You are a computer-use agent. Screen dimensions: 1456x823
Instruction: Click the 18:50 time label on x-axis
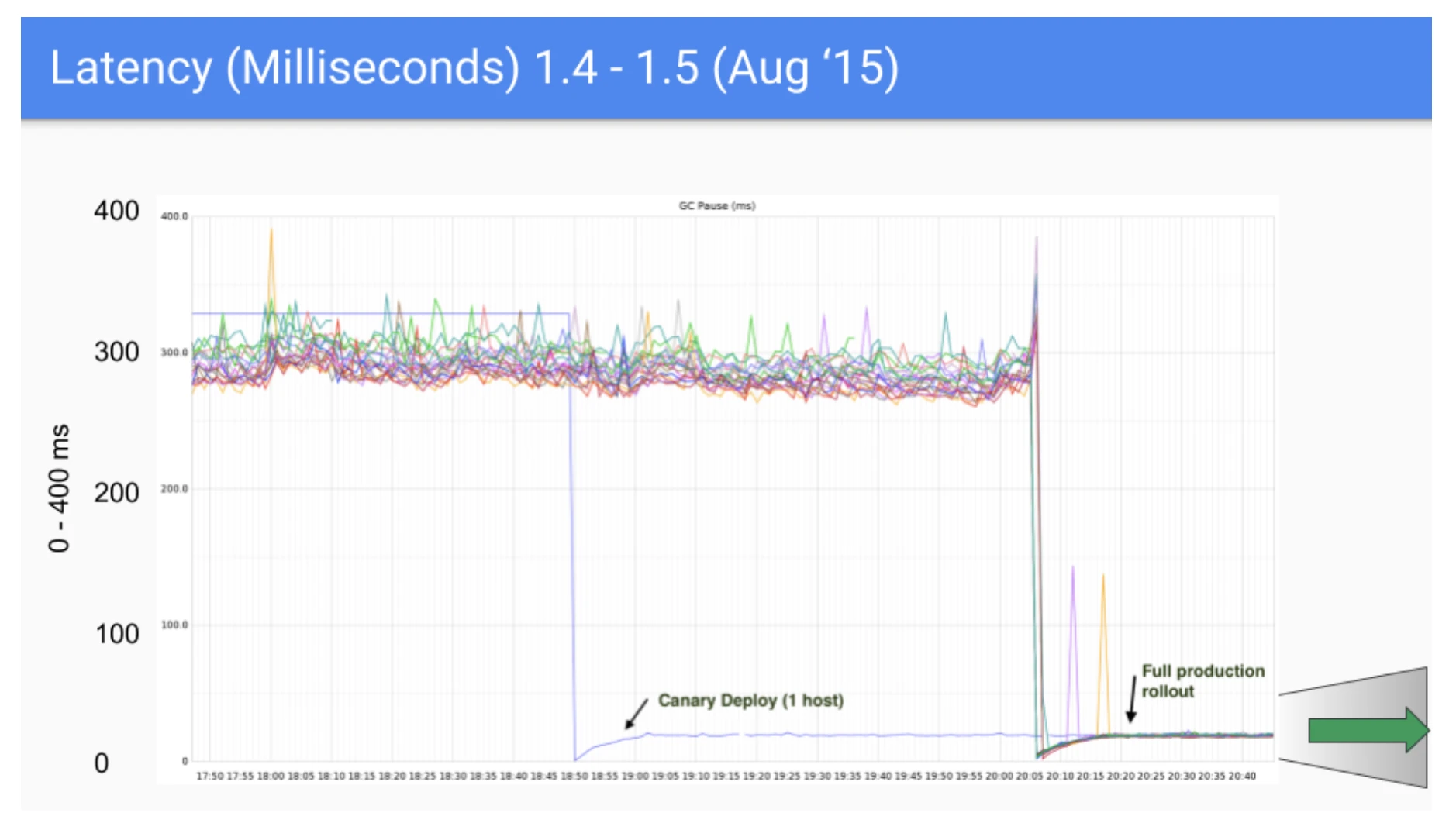click(574, 776)
